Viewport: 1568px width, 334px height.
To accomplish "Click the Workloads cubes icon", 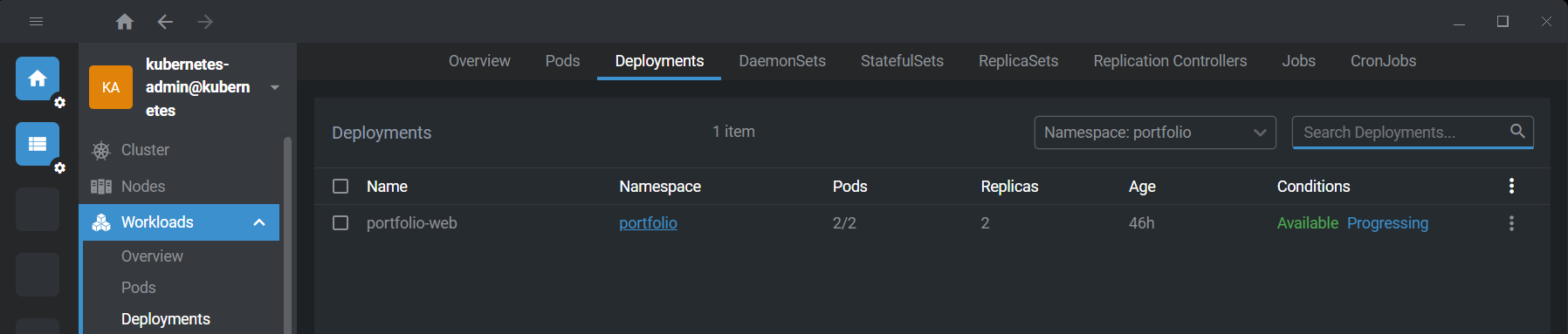I will 101,222.
